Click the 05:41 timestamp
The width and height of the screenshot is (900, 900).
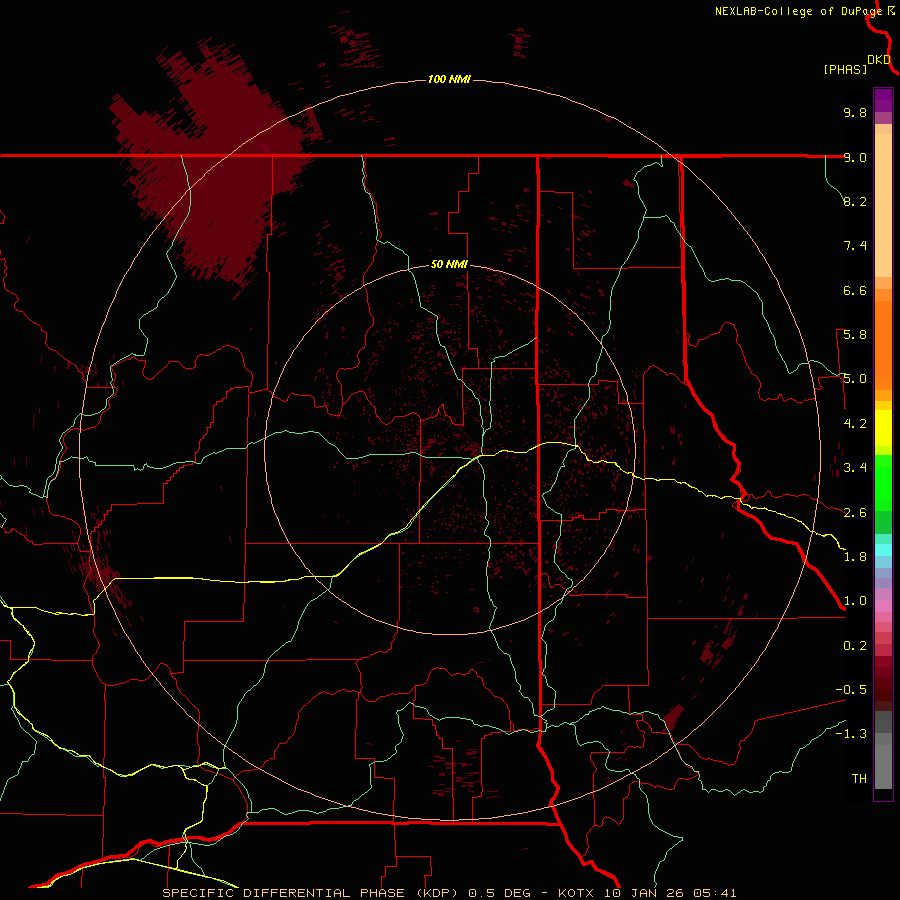715,893
